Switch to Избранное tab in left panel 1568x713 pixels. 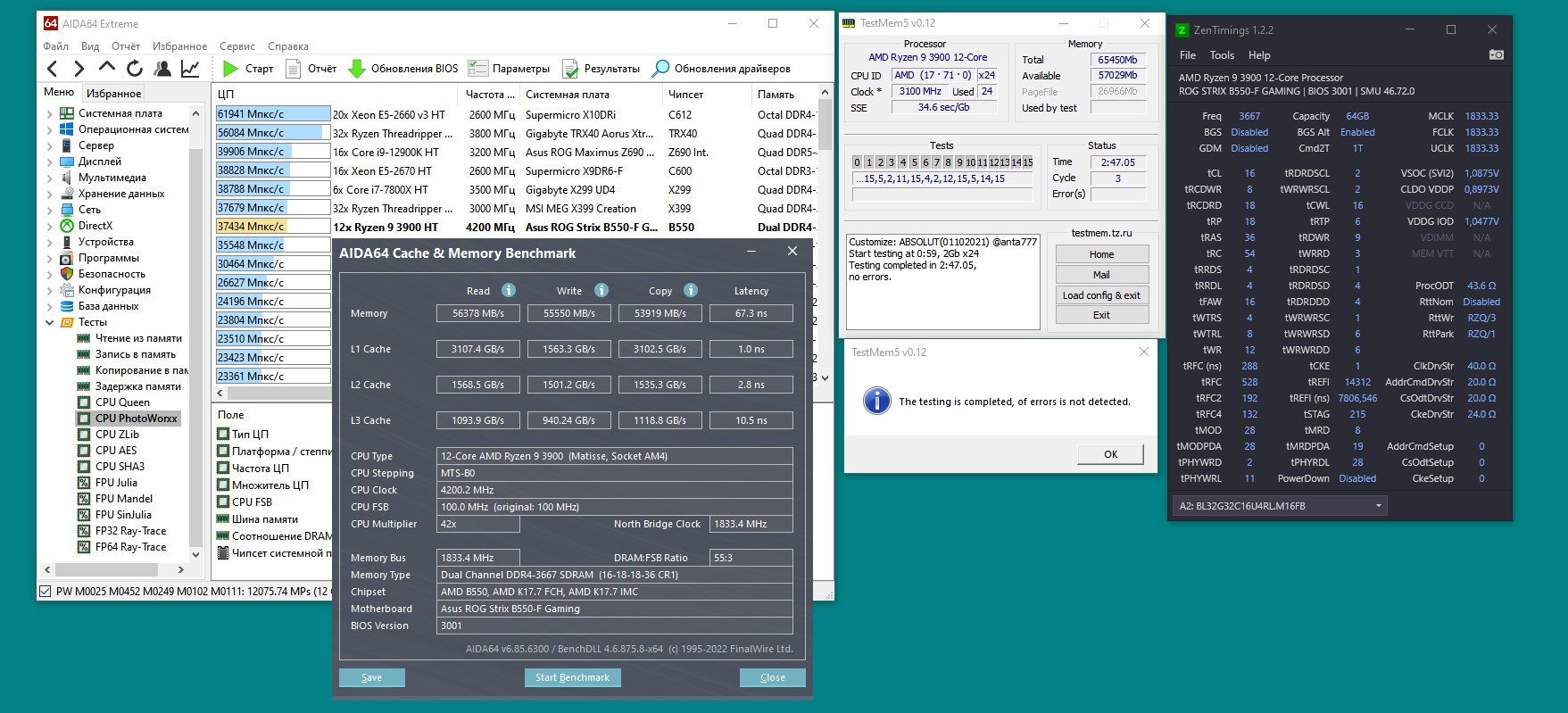coord(113,93)
